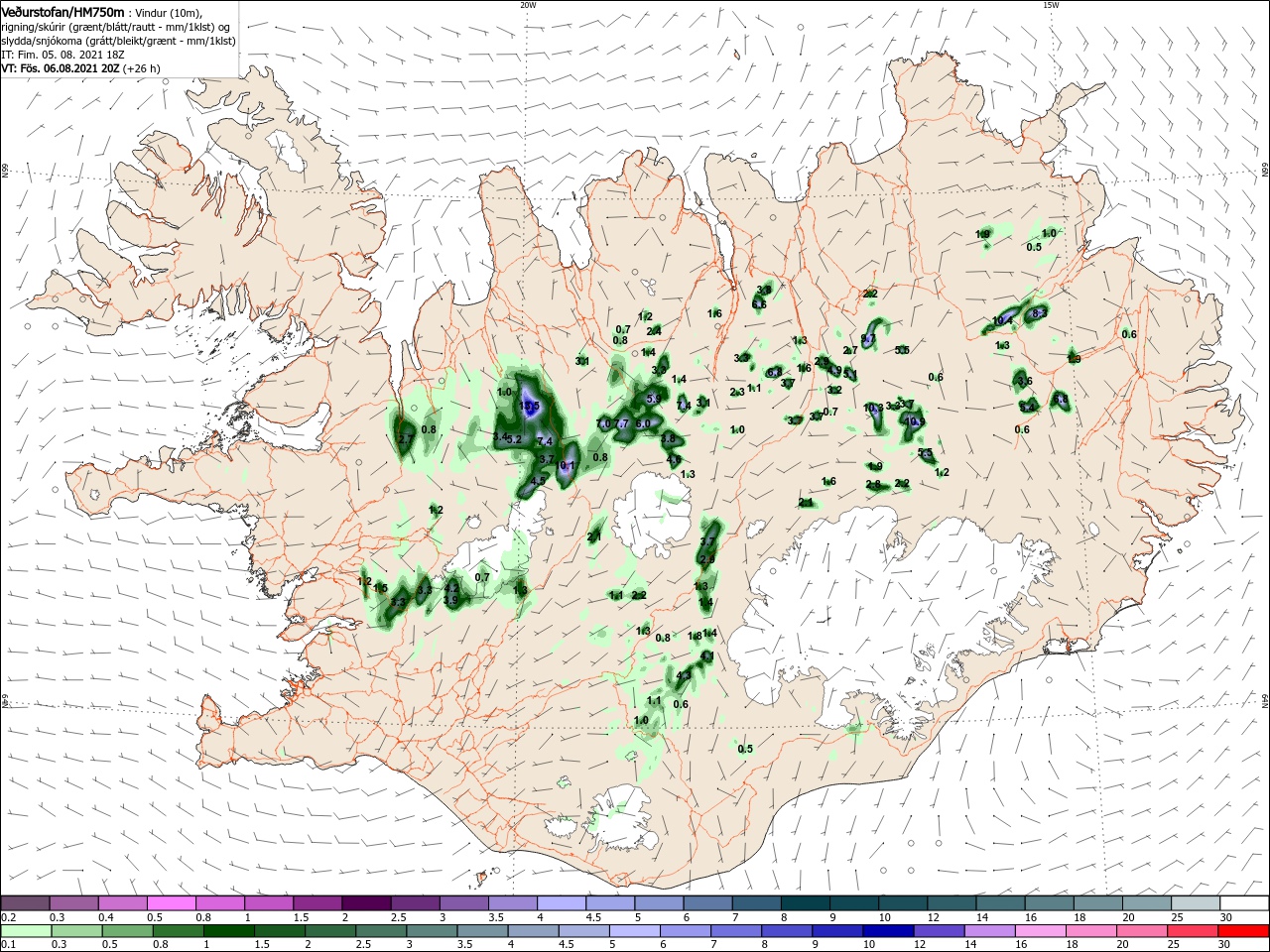
Task: Click the 10.4 precipitation value in the northeast
Action: click(1002, 320)
